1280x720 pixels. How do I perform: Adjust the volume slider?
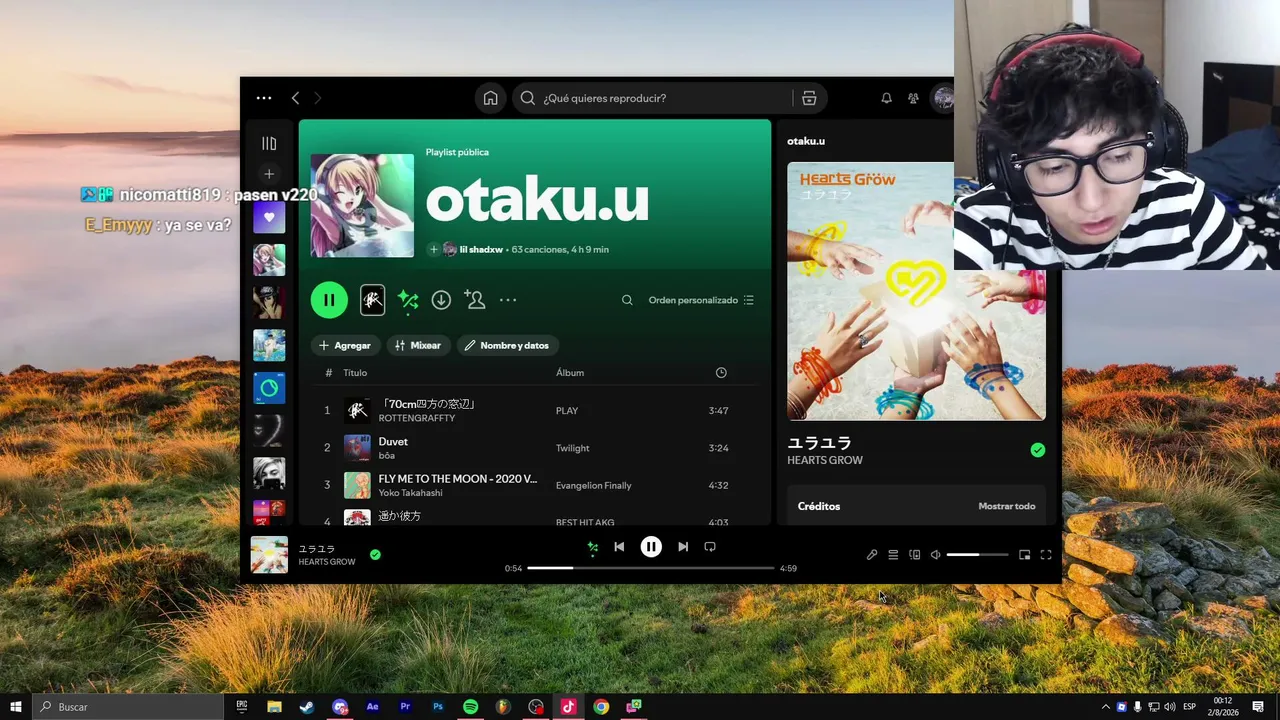click(x=977, y=555)
